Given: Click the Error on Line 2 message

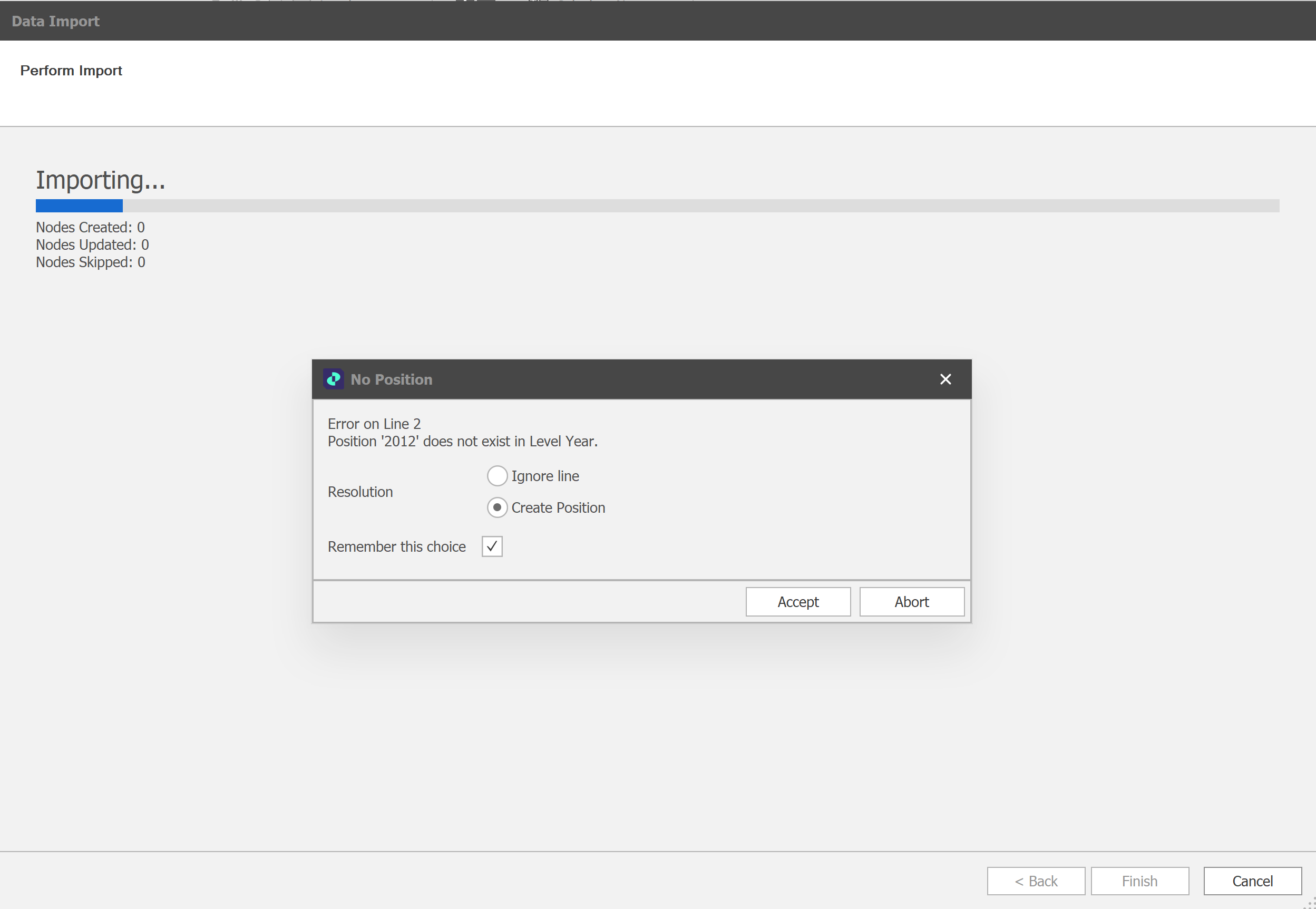Looking at the screenshot, I should (374, 424).
